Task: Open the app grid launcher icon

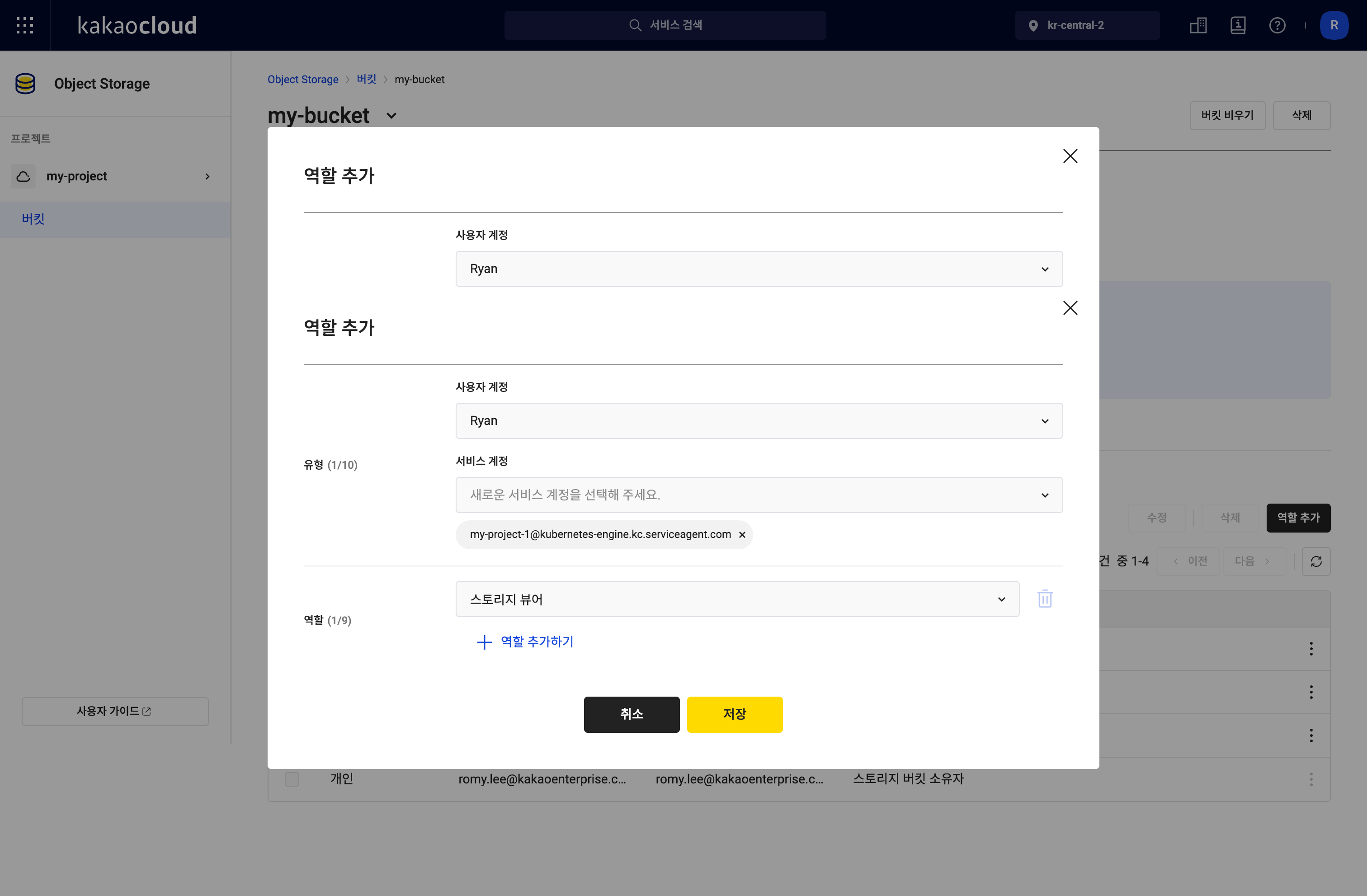Action: tap(25, 25)
